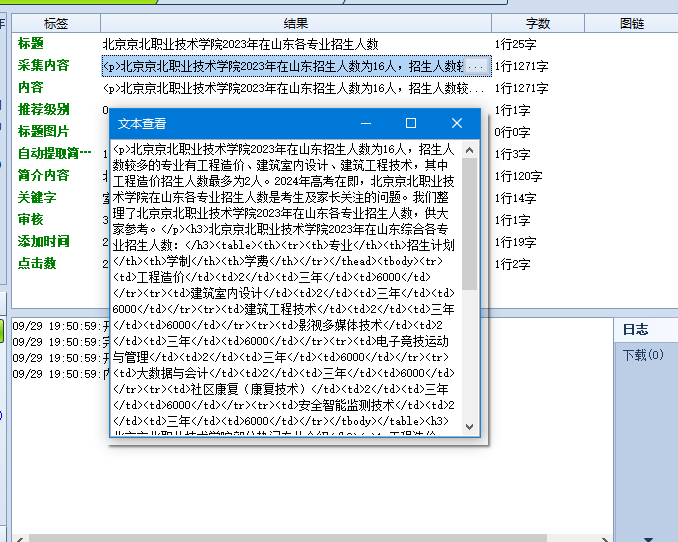Click the fourth log line 09/29 19:50:59
This screenshot has width=678, height=542.
point(61,374)
